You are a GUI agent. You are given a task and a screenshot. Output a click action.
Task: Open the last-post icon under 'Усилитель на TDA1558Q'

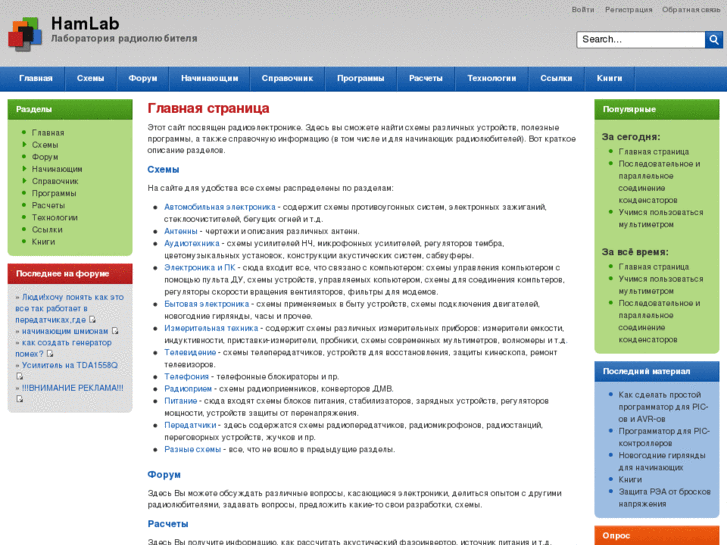click(19, 376)
